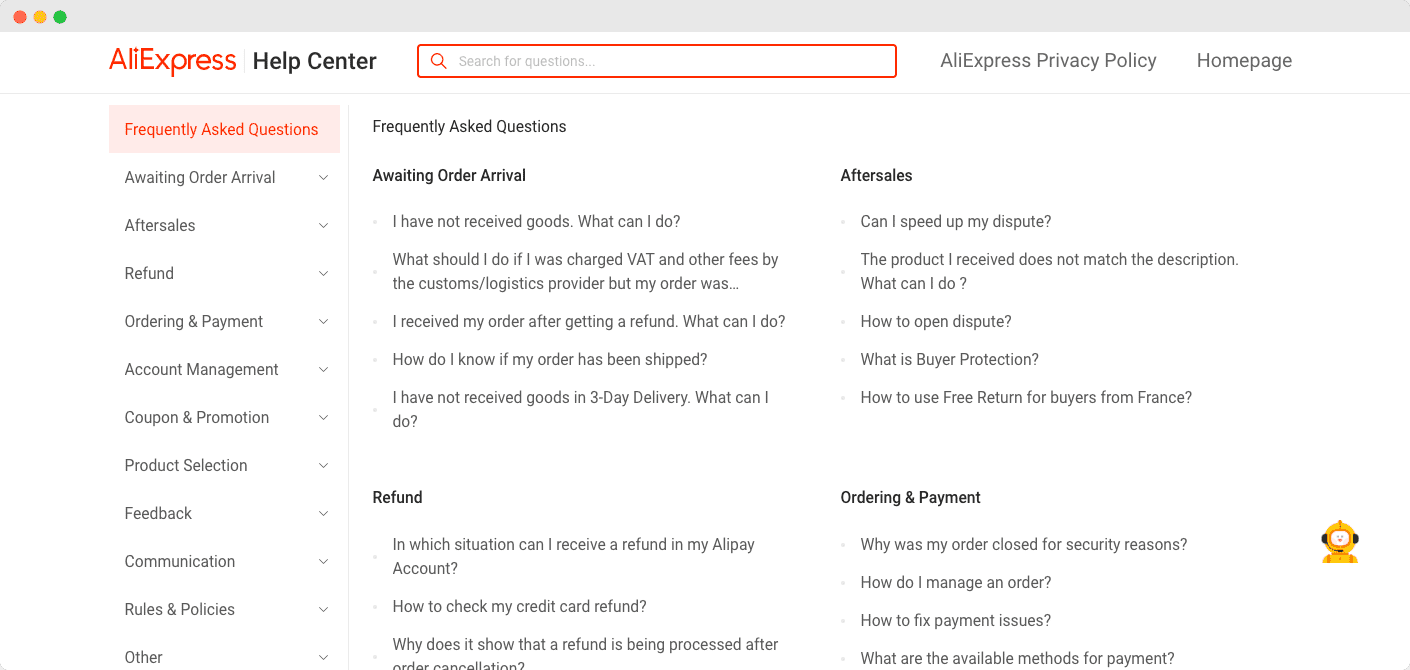Select Frequently Asked Questions in sidebar
This screenshot has height=670, width=1410.
point(222,129)
